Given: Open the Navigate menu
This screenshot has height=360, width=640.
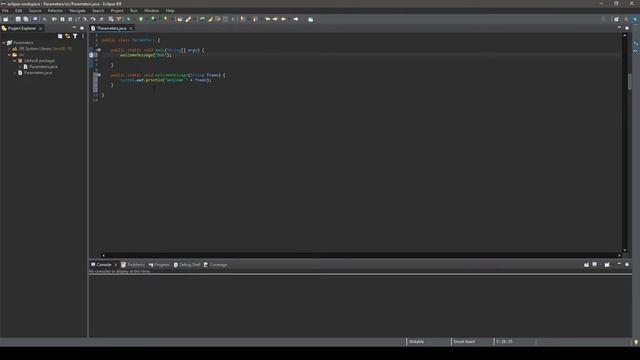Looking at the screenshot, I should click(x=77, y=11).
